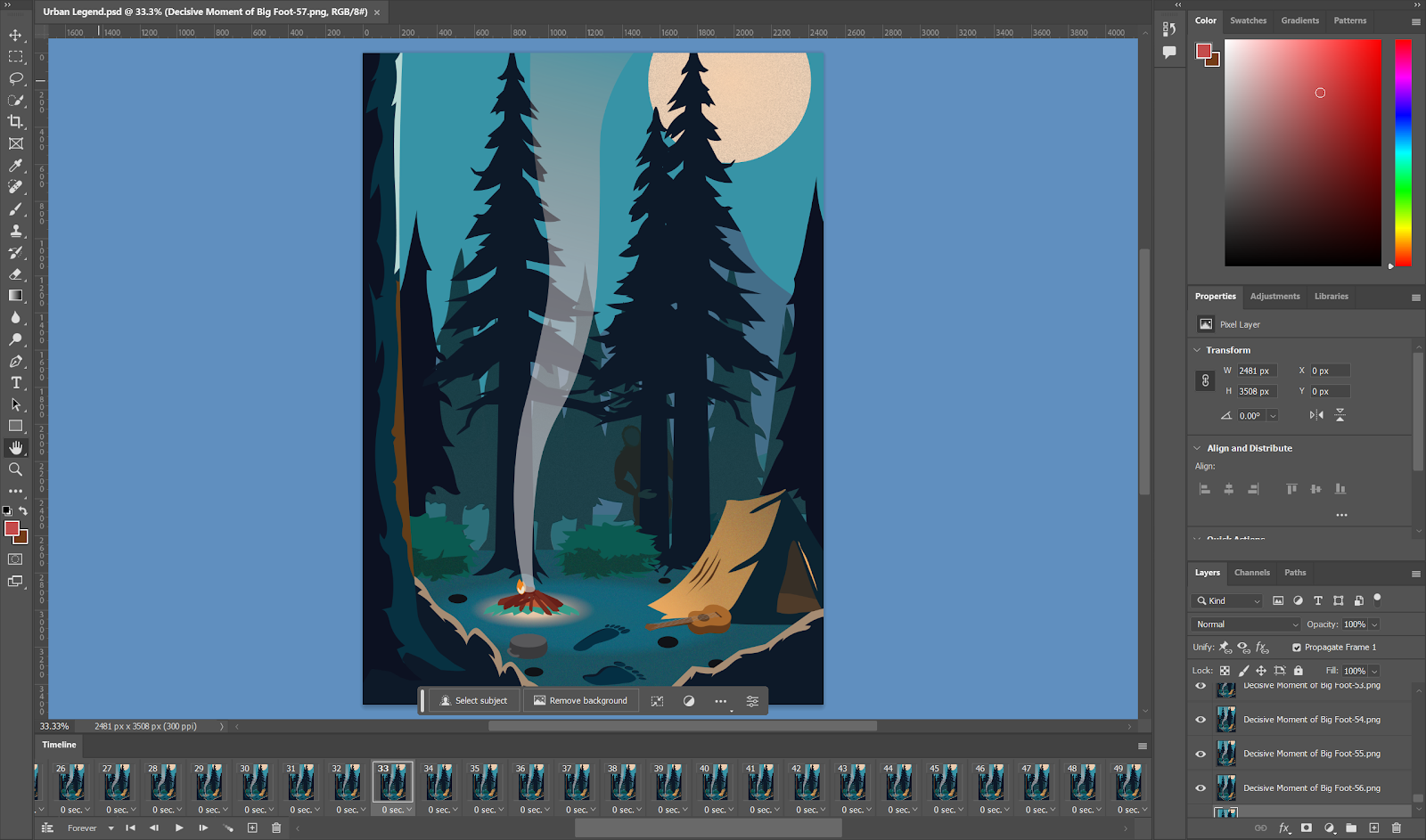1426x840 pixels.
Task: Hide the Big Foot-56.png layer
Action: click(x=1201, y=788)
